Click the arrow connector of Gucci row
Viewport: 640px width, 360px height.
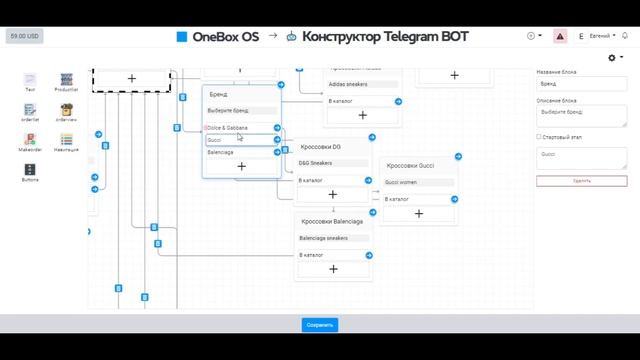click(x=277, y=140)
